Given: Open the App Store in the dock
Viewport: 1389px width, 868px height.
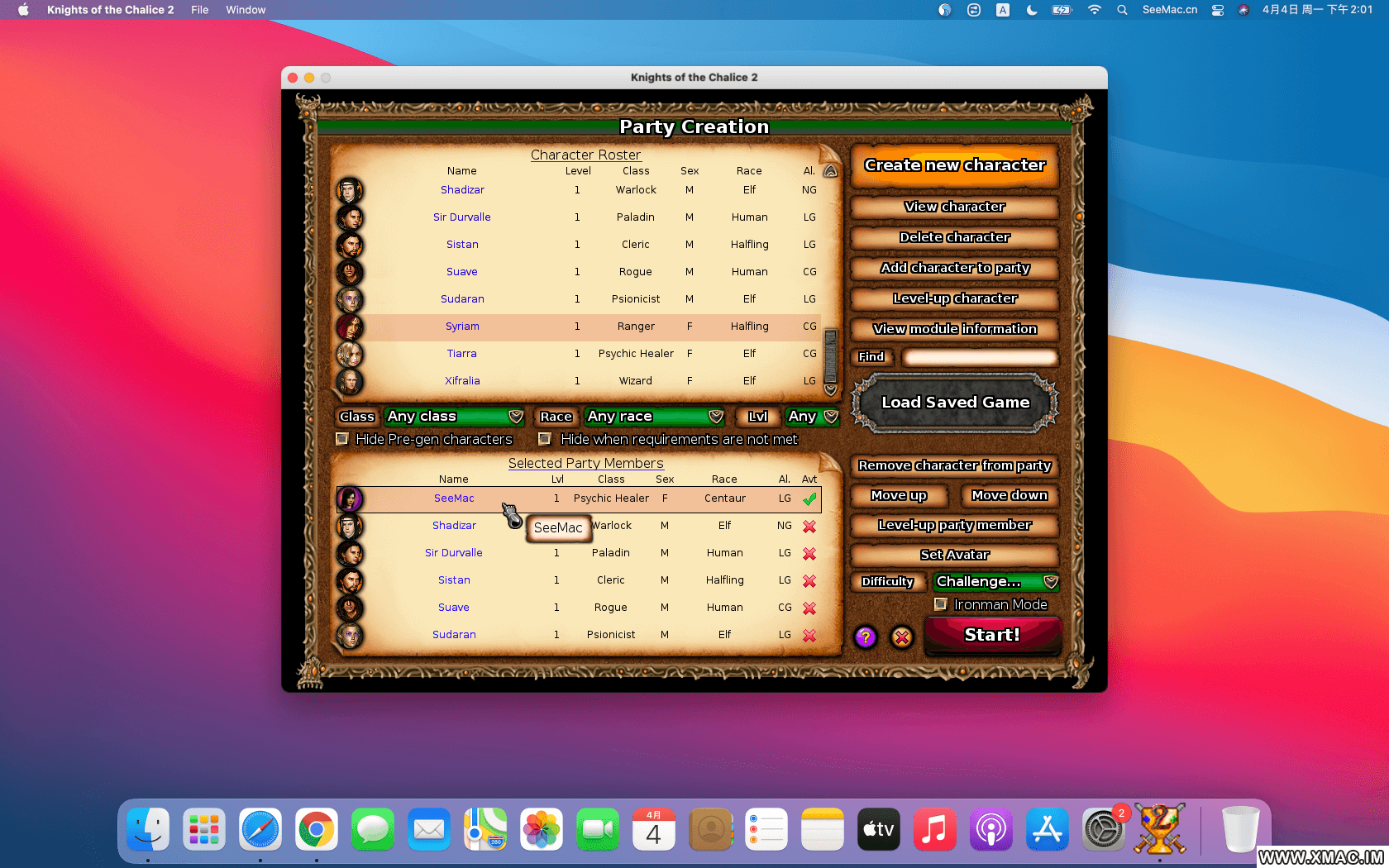Looking at the screenshot, I should 1048,829.
